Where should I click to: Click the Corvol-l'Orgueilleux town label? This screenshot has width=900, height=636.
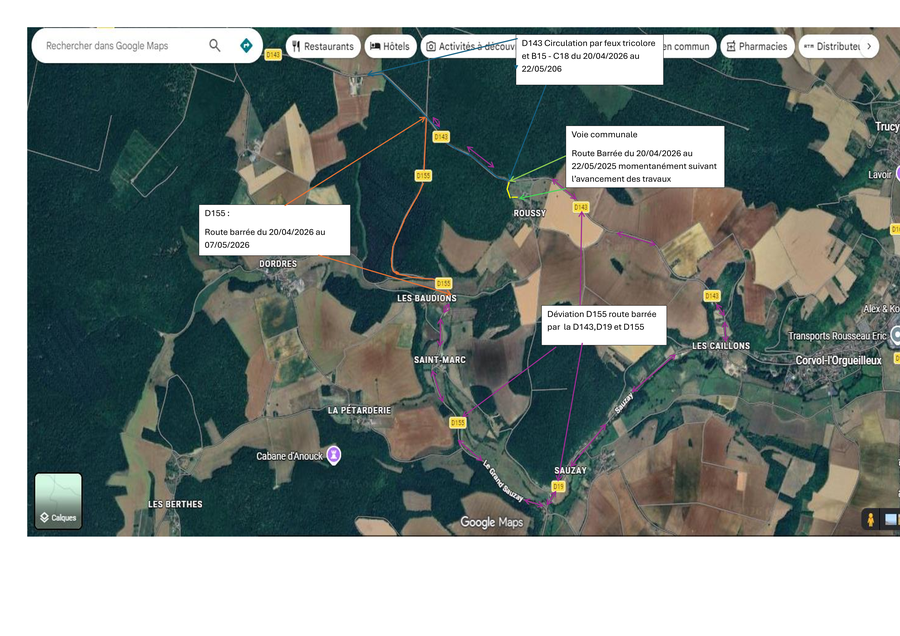click(x=838, y=360)
